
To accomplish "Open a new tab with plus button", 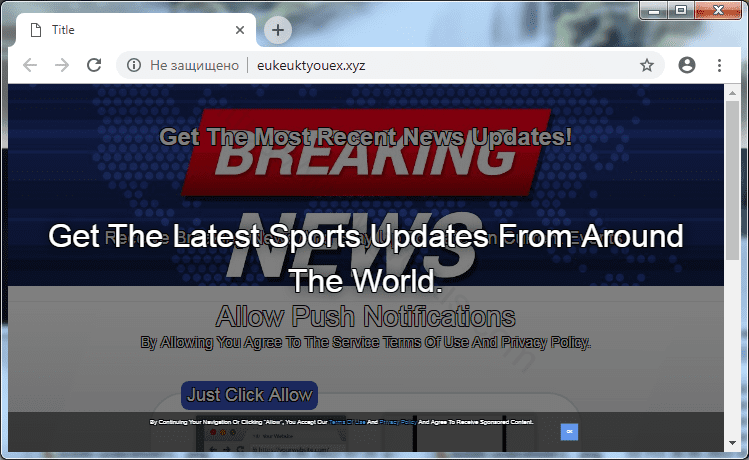I will (x=278, y=30).
